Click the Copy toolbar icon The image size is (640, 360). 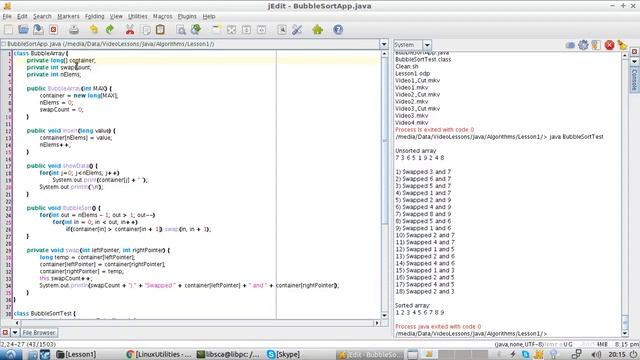tap(146, 29)
